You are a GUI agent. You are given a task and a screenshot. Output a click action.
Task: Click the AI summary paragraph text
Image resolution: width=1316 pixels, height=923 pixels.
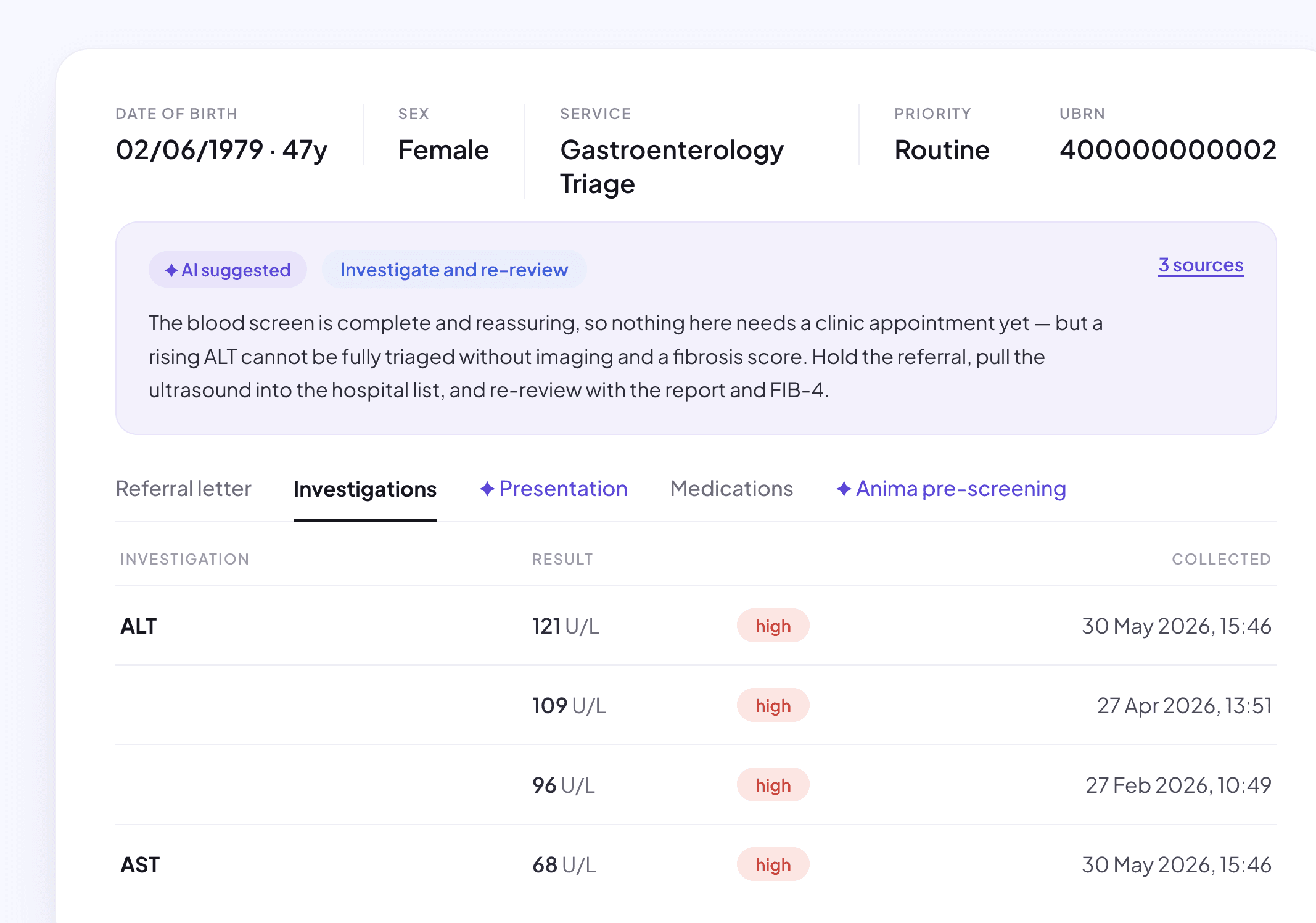click(x=625, y=357)
